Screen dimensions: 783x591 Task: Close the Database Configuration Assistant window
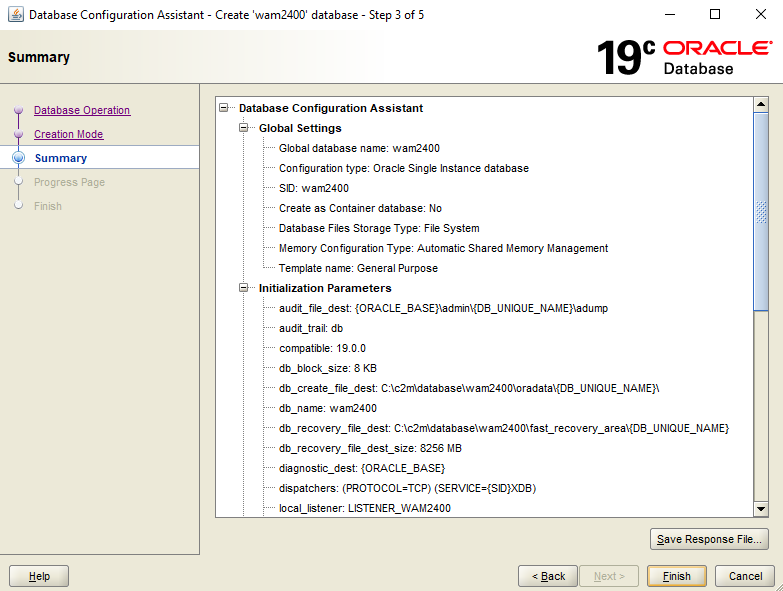[761, 14]
